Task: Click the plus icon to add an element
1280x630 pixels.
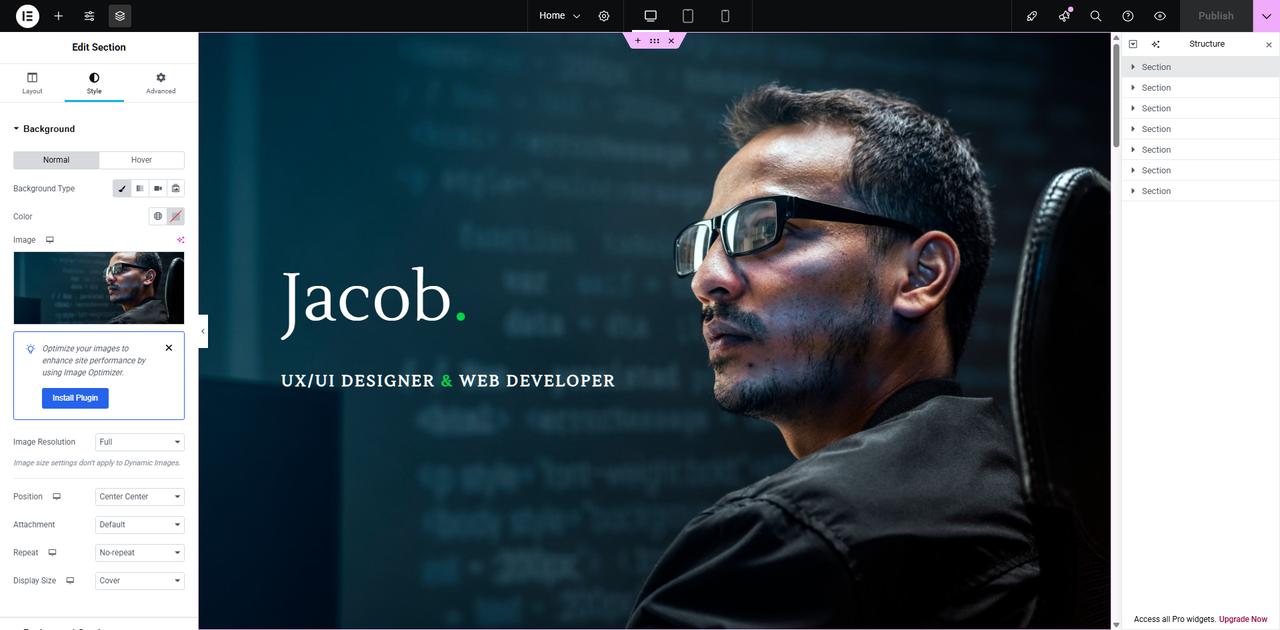Action: [x=59, y=16]
